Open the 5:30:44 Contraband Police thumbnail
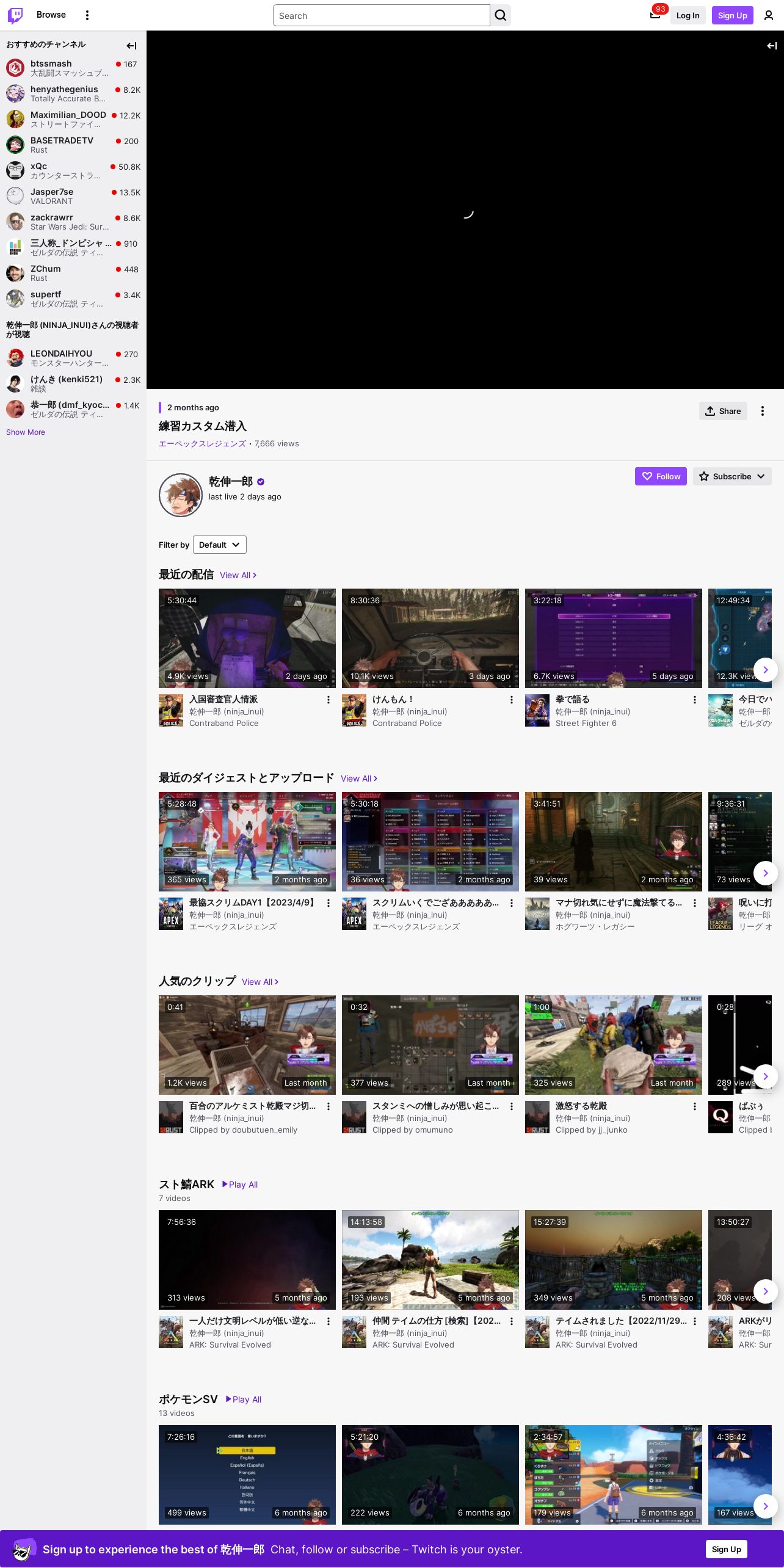 point(247,639)
